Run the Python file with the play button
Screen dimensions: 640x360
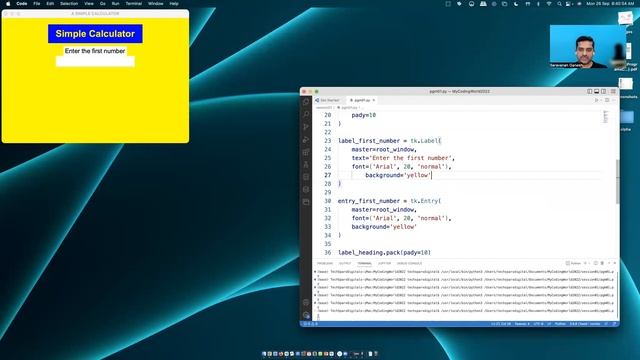[596, 100]
